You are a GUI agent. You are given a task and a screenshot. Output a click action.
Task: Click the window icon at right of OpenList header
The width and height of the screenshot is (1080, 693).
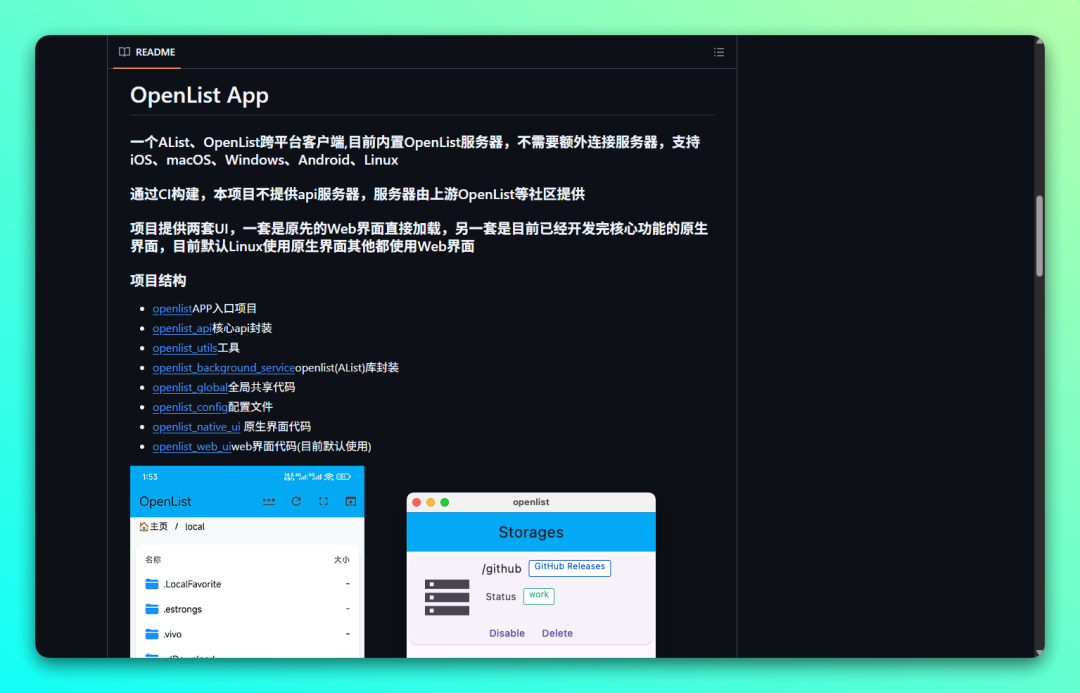click(350, 502)
